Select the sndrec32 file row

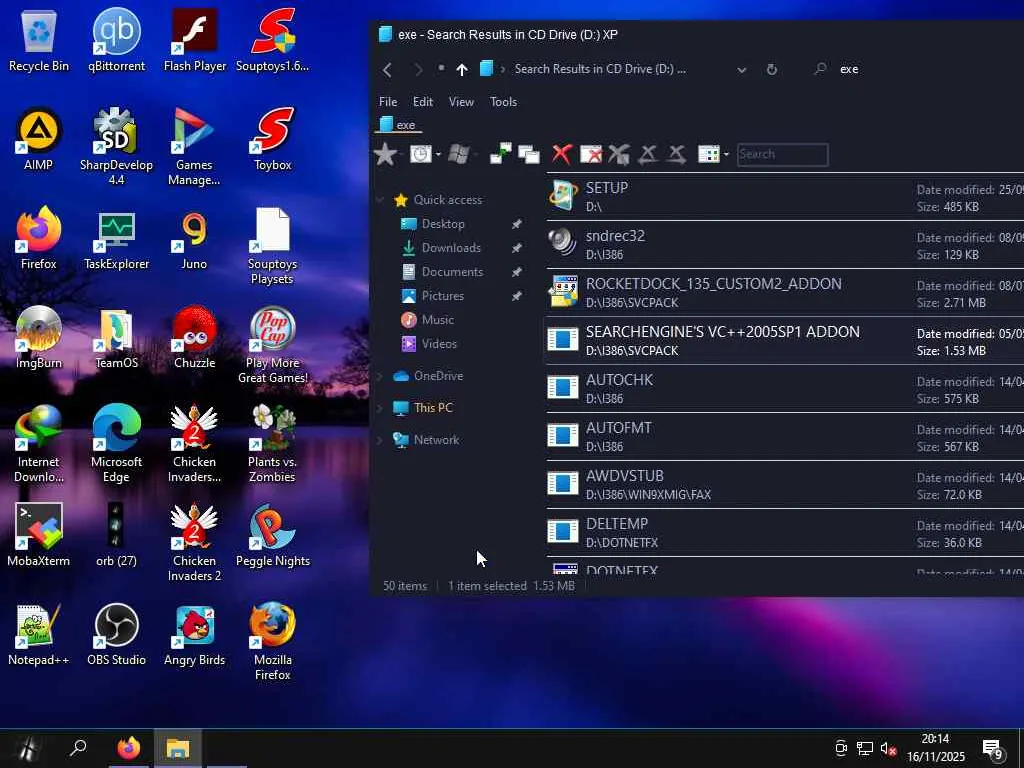coord(784,244)
